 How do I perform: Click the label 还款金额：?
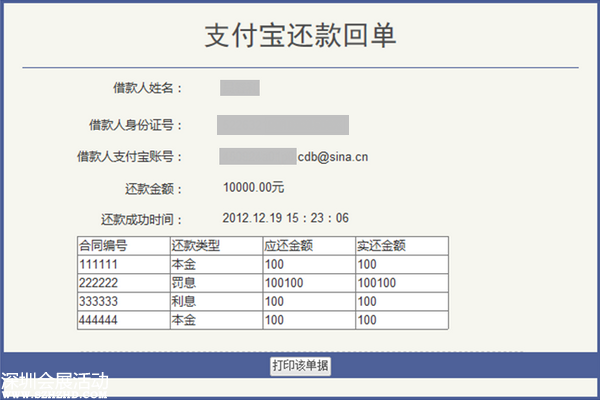pyautogui.click(x=154, y=189)
